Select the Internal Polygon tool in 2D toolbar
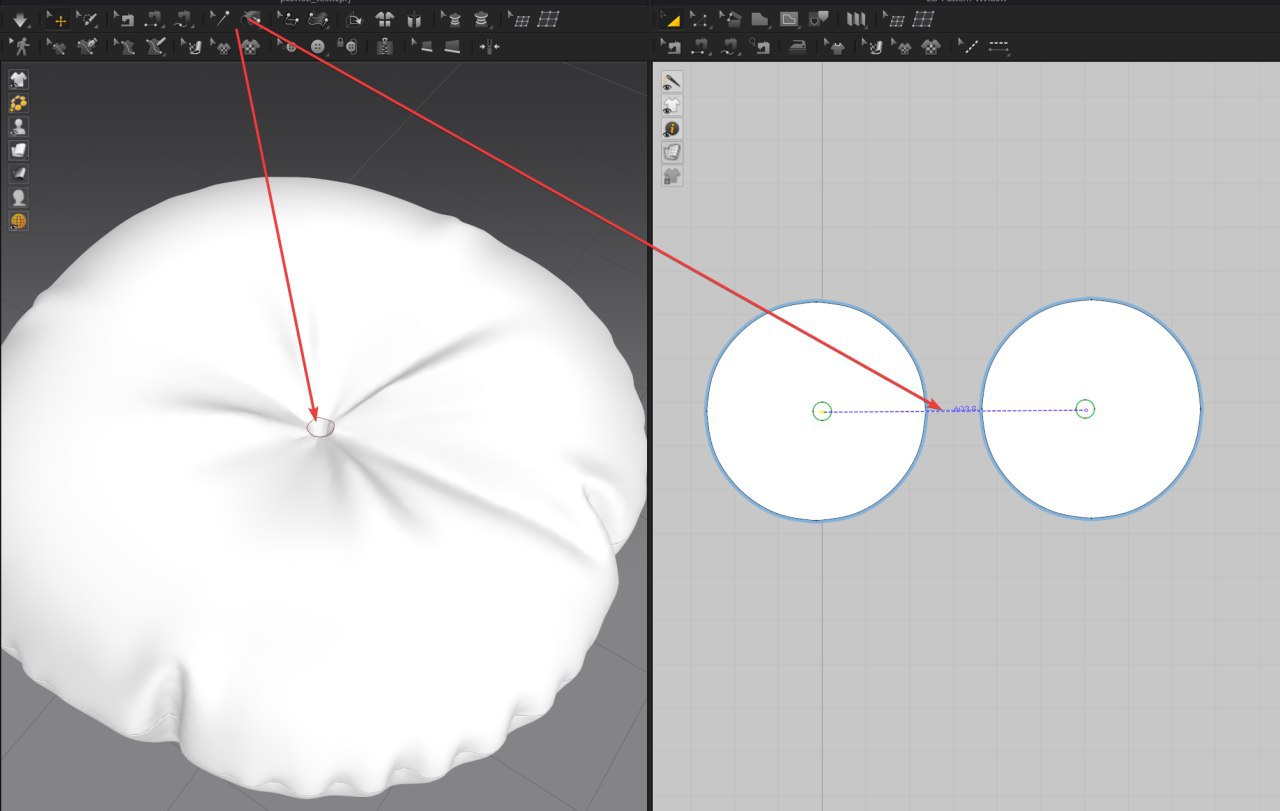1280x811 pixels. coord(789,19)
